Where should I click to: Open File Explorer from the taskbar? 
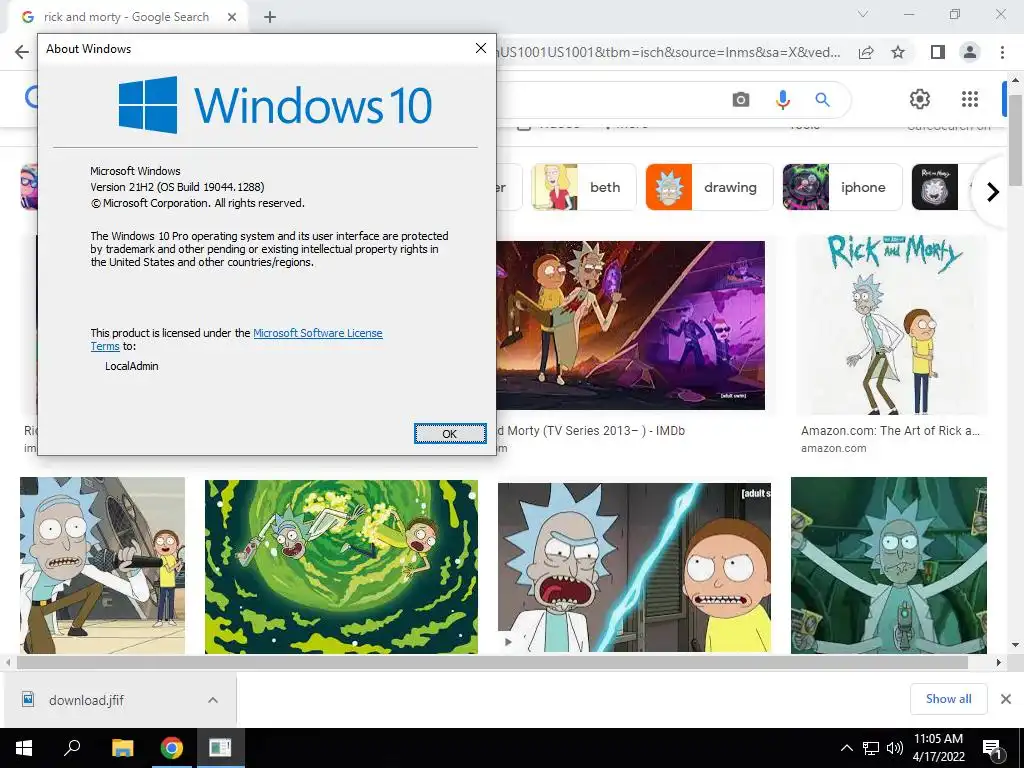123,748
